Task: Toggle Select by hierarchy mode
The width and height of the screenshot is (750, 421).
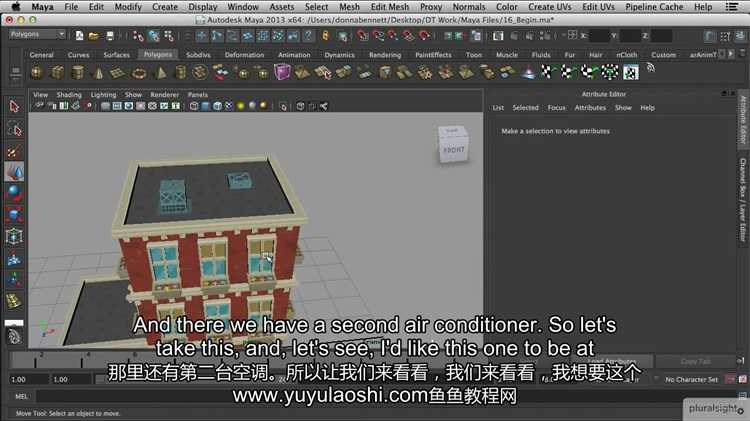Action: click(x=138, y=35)
